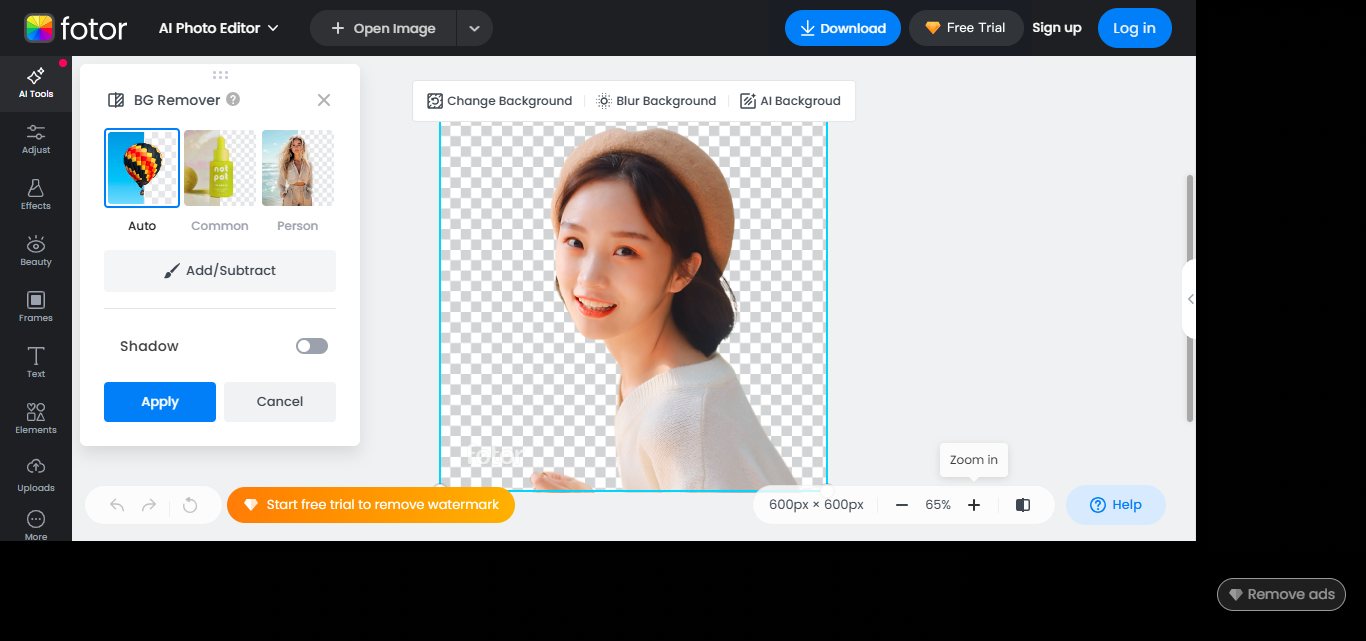Click the redo arrow
1366x641 pixels.
tap(149, 505)
